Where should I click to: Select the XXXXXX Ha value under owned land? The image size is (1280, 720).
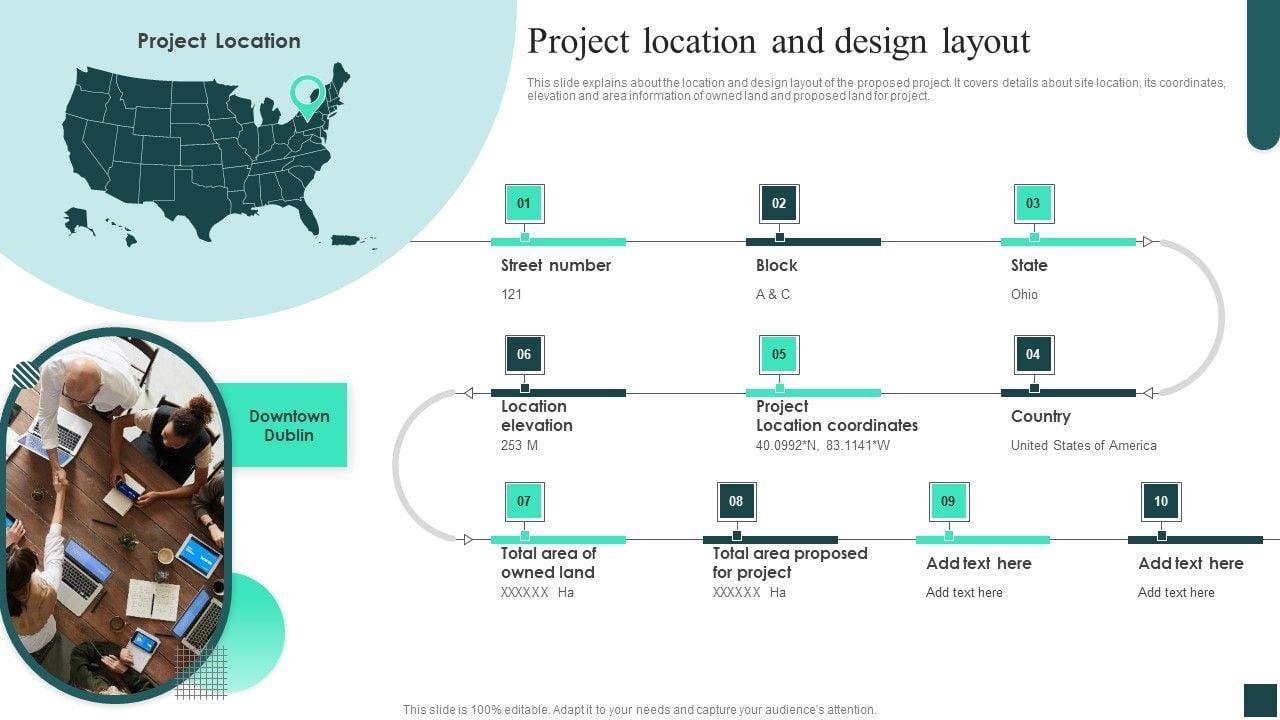[538, 592]
